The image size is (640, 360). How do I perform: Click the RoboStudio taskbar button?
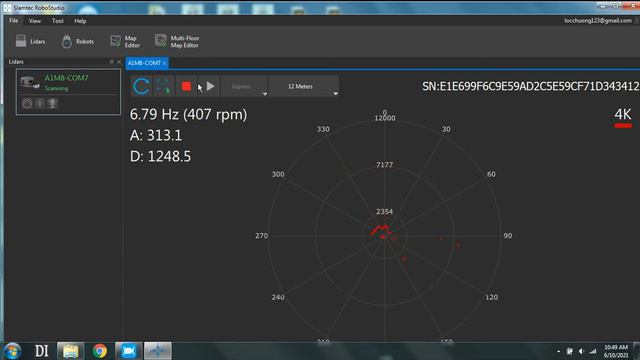158,351
